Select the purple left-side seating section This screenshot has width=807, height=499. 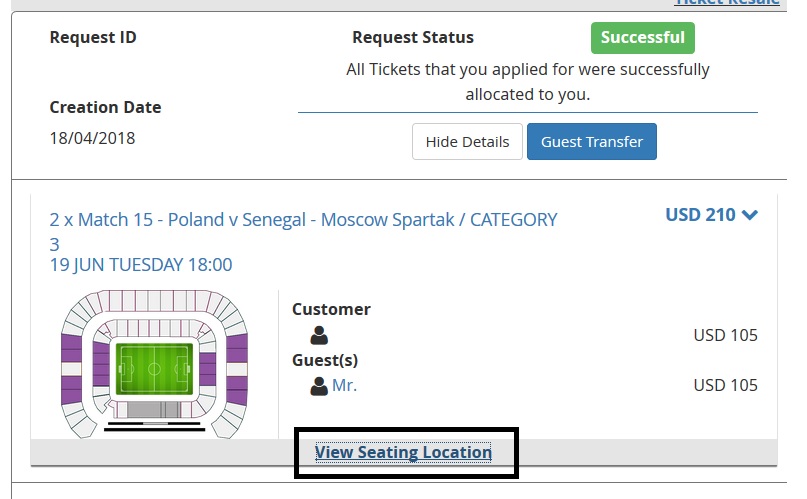pos(72,368)
